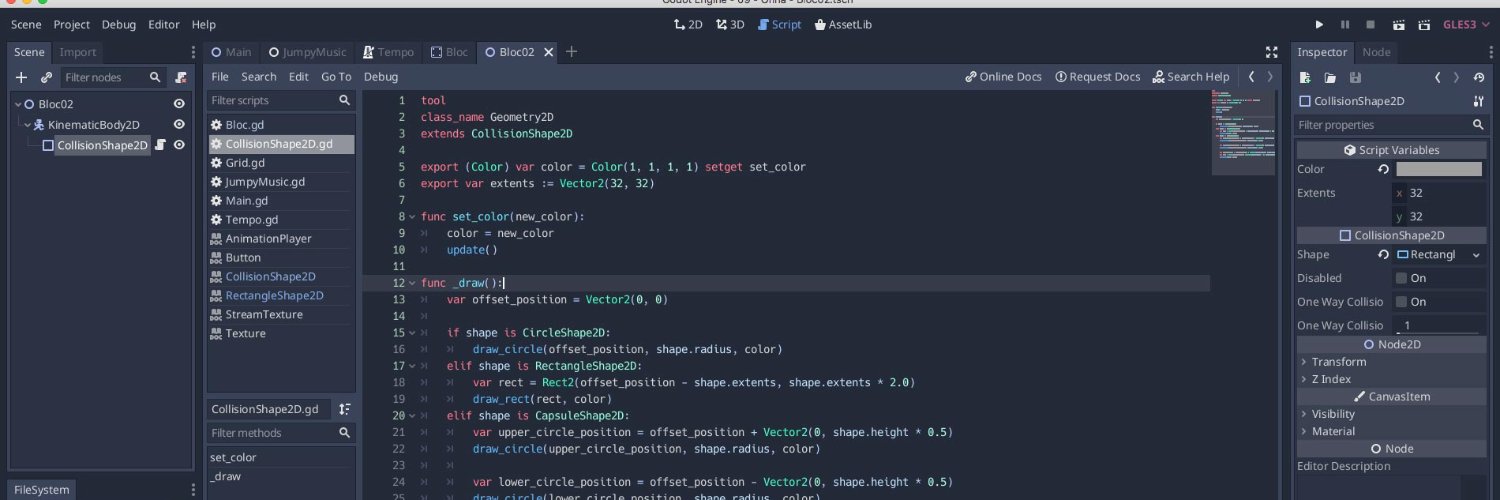Open Inspector object history icon
The height and width of the screenshot is (500, 1500).
point(1479,77)
